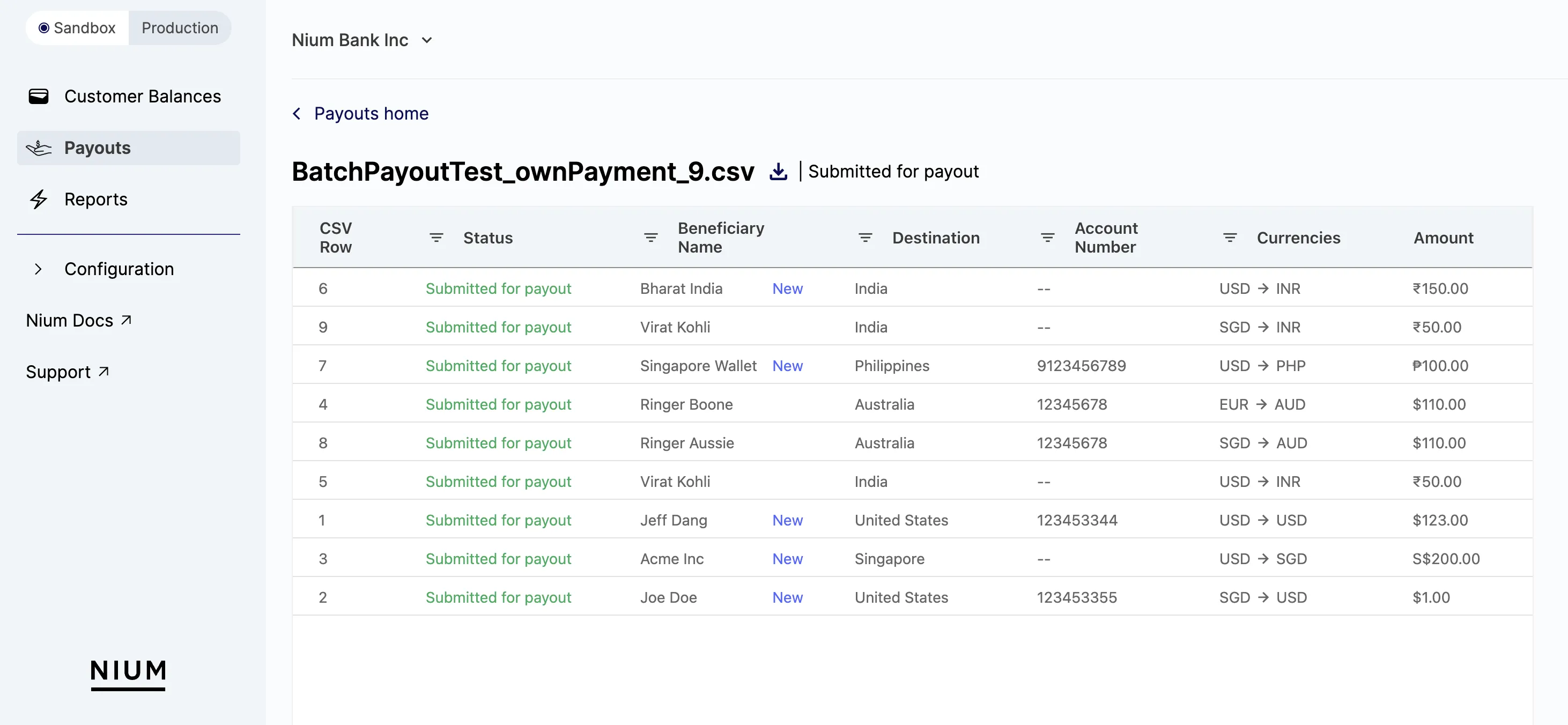This screenshot has width=1568, height=725.
Task: Click the Amount column header
Action: [x=1443, y=238]
